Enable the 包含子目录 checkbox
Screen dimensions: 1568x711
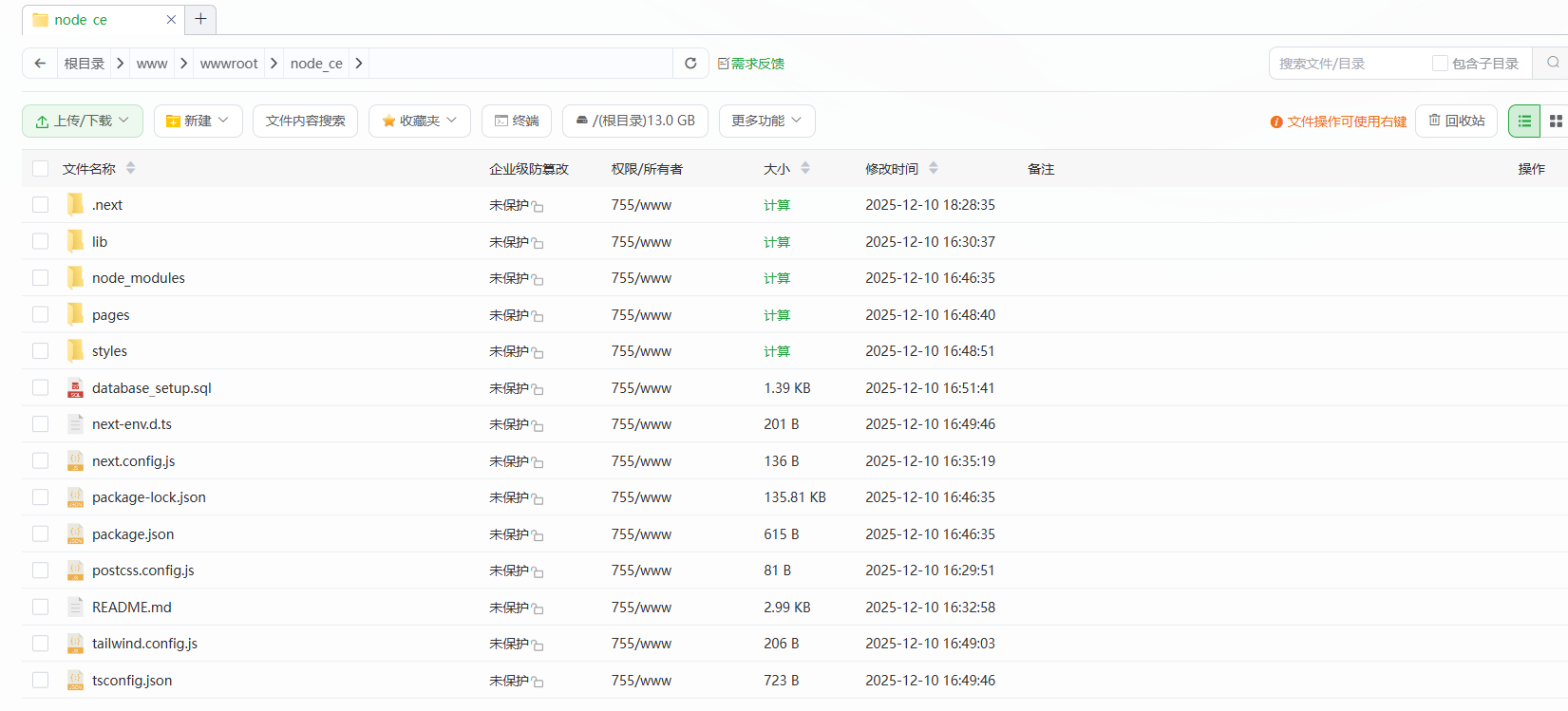[x=1440, y=64]
